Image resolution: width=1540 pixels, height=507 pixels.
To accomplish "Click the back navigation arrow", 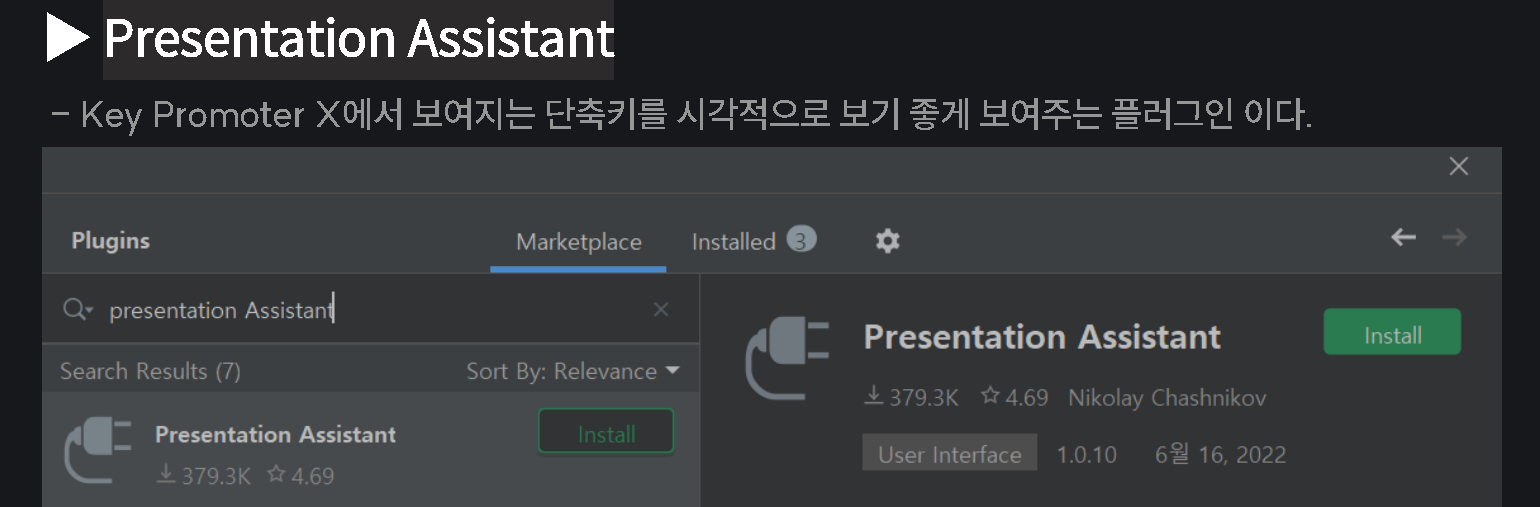I will [1403, 237].
